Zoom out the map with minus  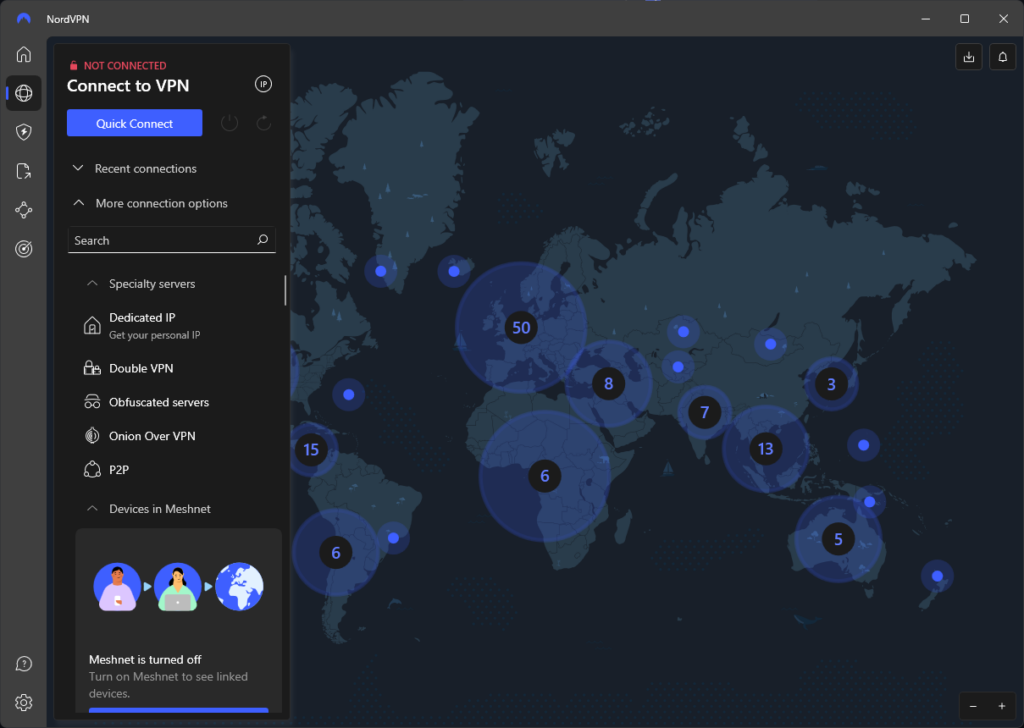point(973,706)
